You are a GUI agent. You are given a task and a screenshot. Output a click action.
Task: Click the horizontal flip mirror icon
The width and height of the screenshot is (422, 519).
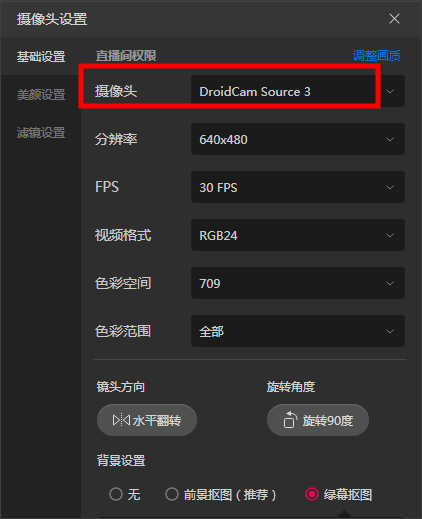pos(121,420)
